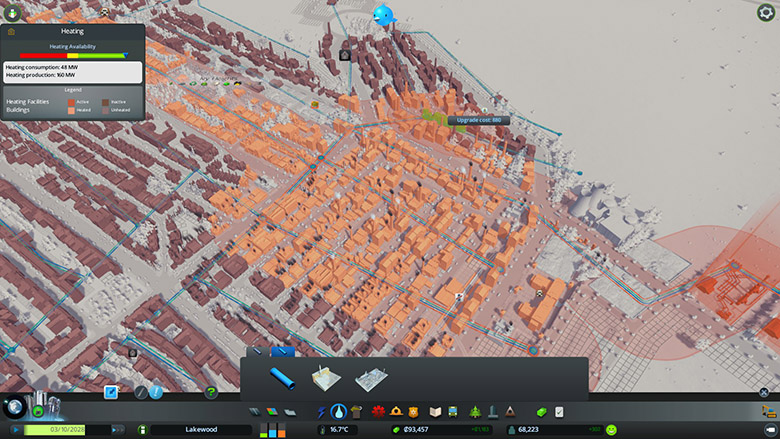Click the green happiness smiley face

[611, 430]
